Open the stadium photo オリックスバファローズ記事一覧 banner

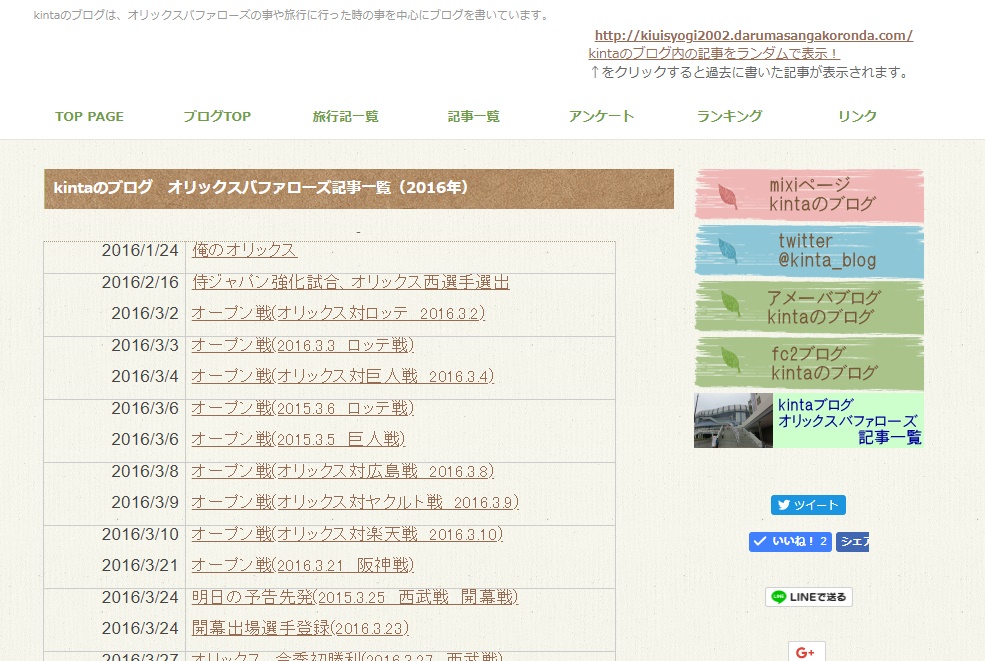pos(808,420)
